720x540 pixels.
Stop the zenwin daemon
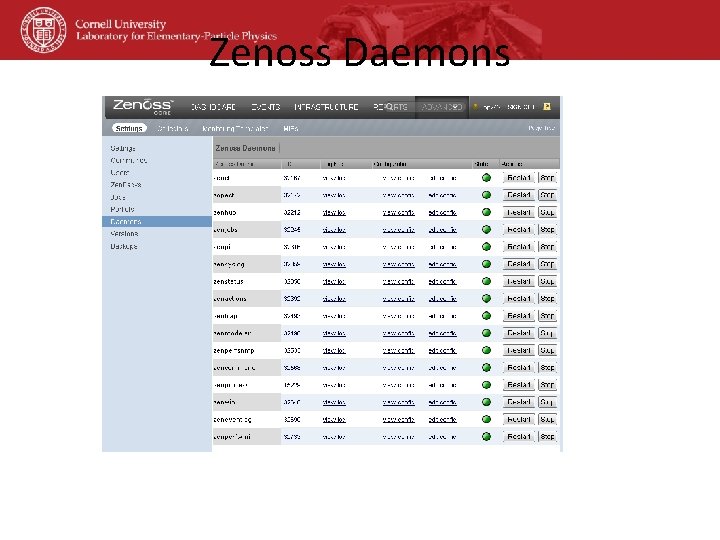[547, 402]
